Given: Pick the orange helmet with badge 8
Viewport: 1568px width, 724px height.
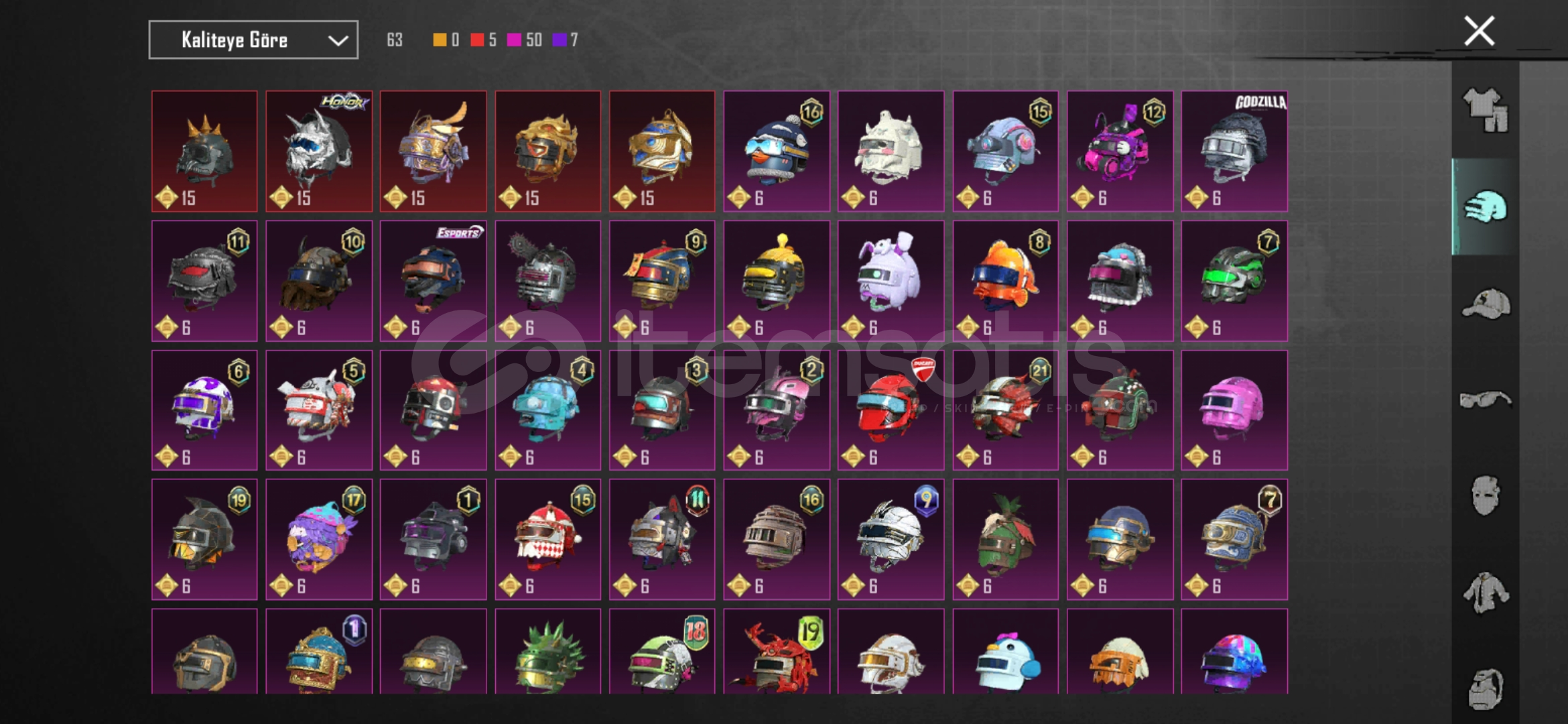Looking at the screenshot, I should click(x=1006, y=281).
